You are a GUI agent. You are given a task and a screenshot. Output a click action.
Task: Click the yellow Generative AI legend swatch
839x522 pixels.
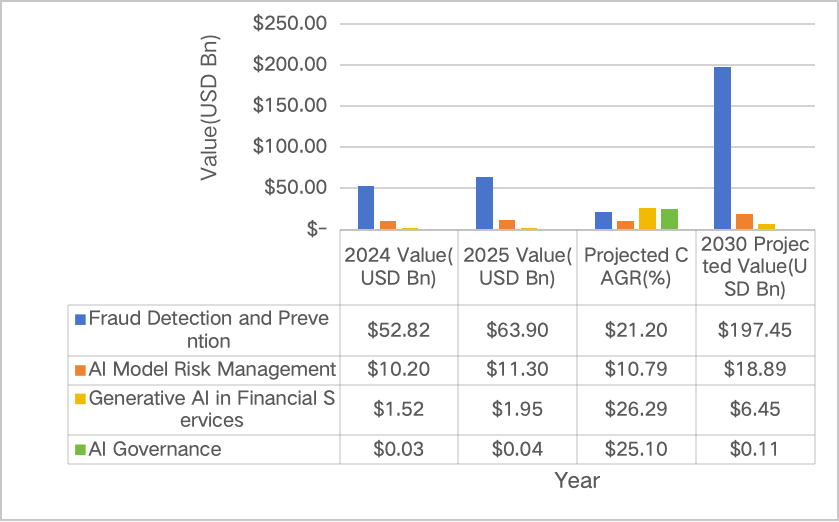(x=81, y=399)
